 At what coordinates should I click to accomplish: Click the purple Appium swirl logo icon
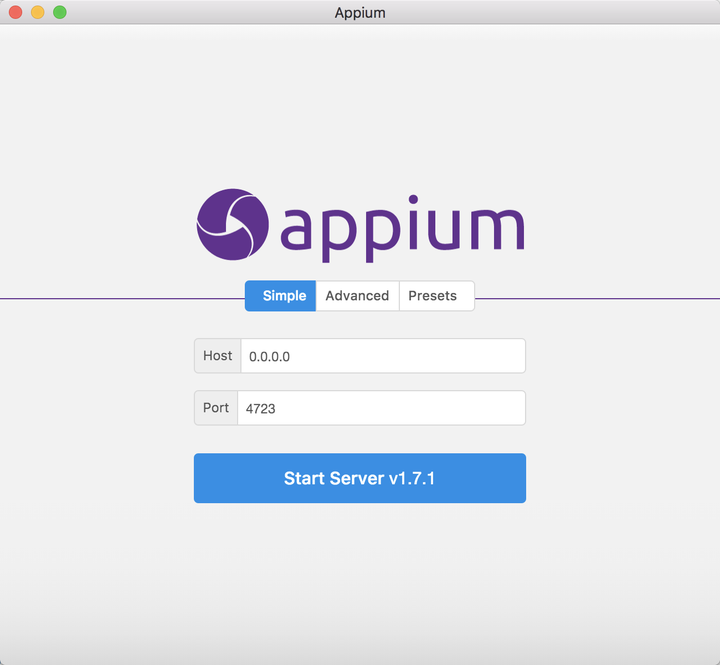tap(232, 224)
